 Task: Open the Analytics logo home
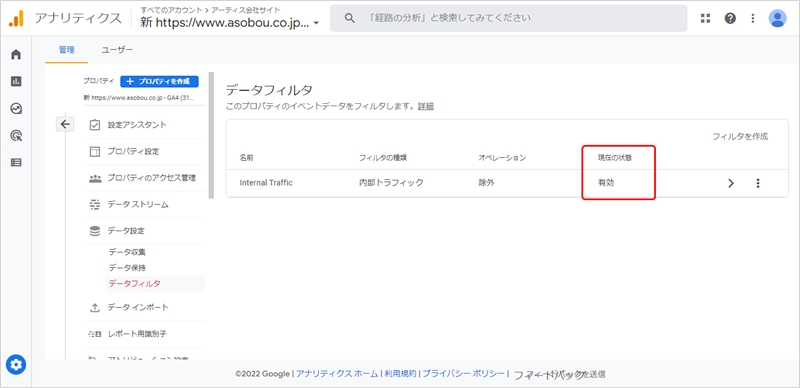16,18
